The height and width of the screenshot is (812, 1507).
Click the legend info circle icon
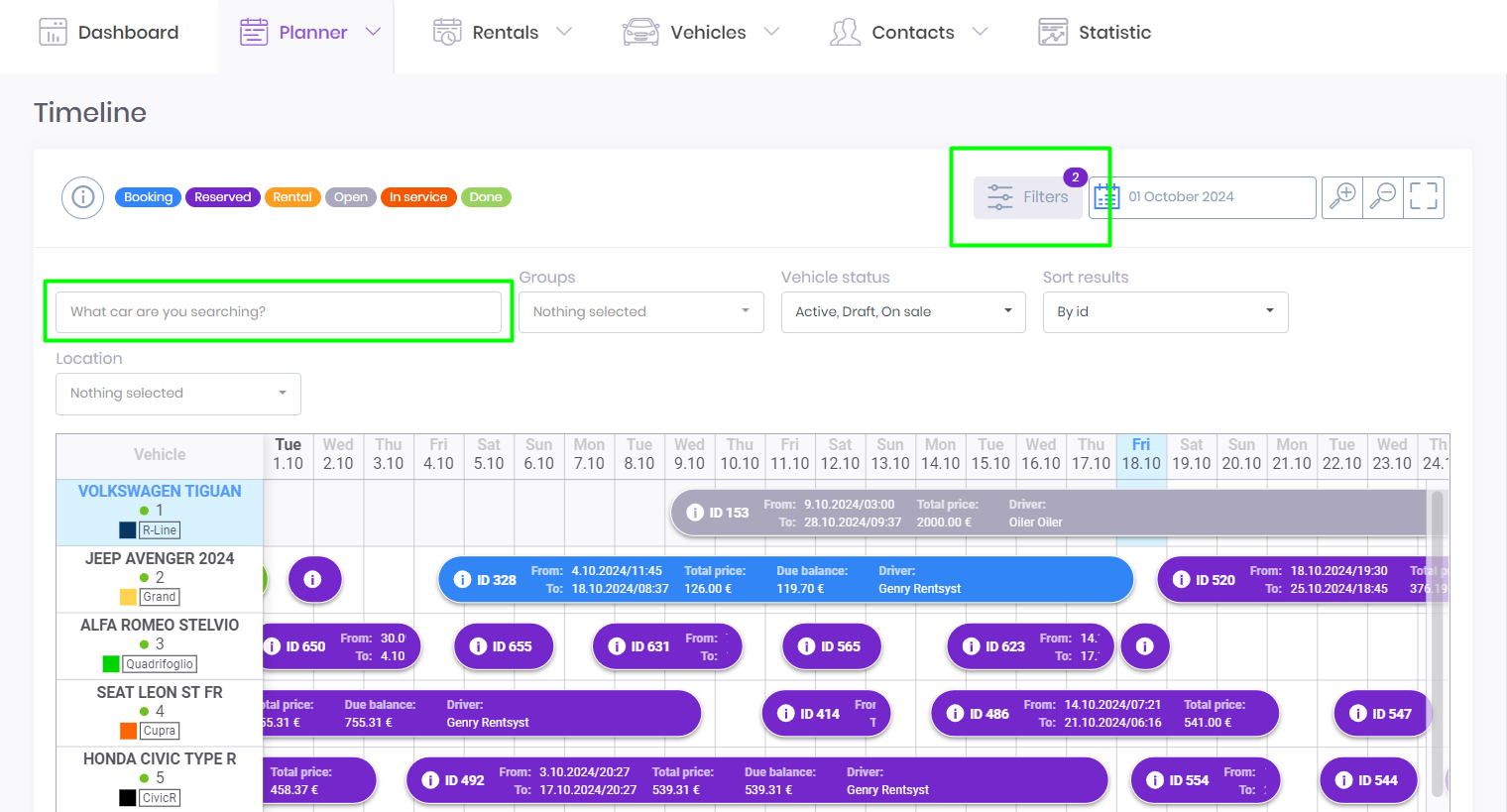tap(83, 197)
